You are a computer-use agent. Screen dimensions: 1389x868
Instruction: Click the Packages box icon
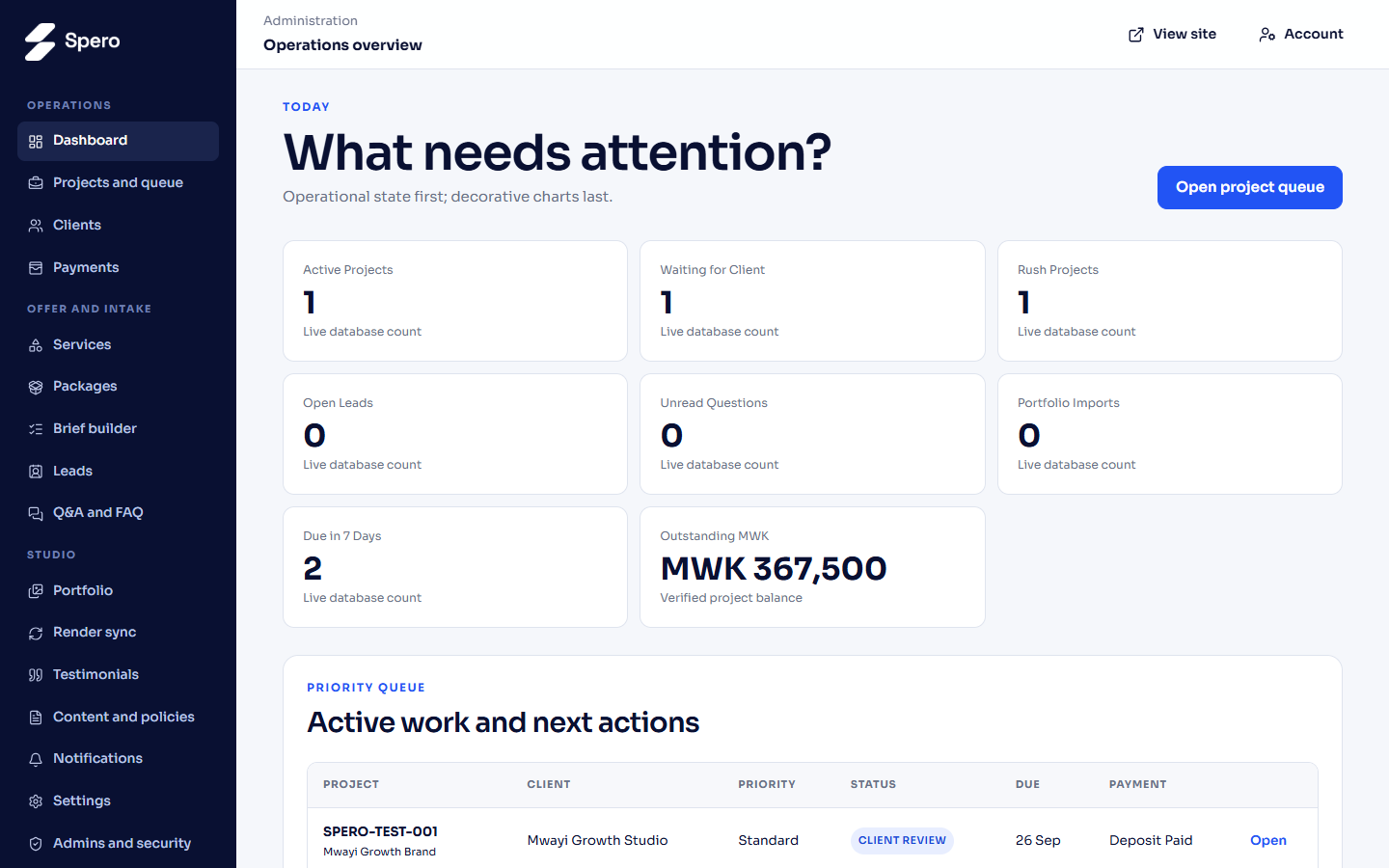tap(36, 387)
